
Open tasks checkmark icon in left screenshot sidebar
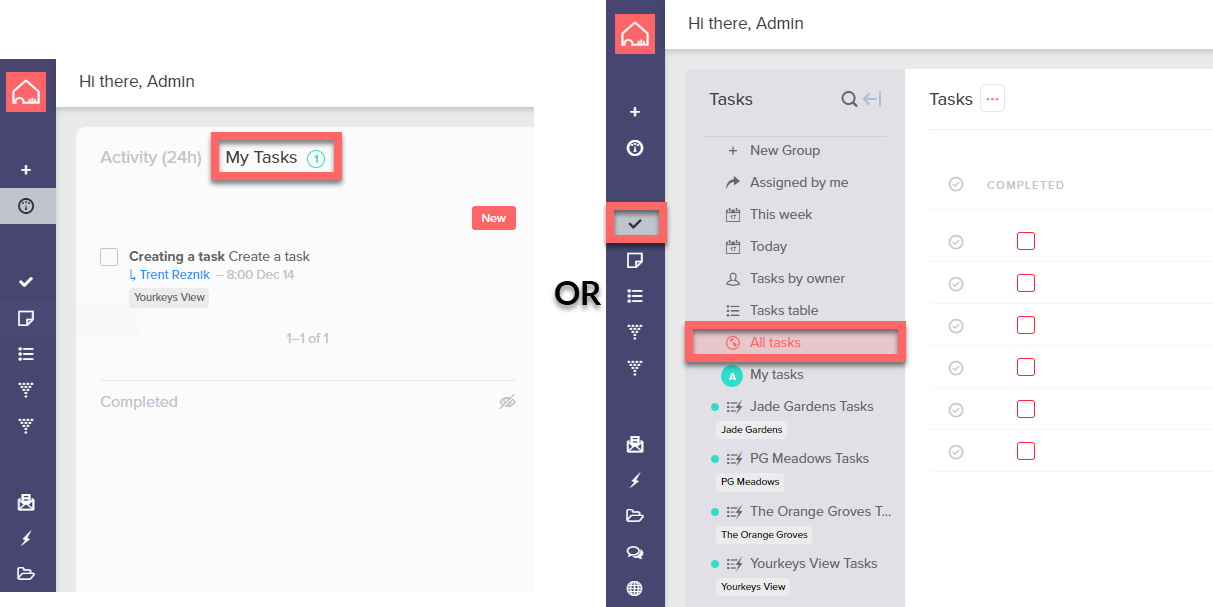[x=26, y=283]
